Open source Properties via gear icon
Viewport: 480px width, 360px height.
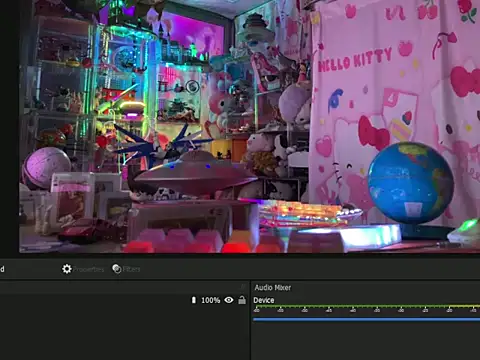[x=67, y=269]
